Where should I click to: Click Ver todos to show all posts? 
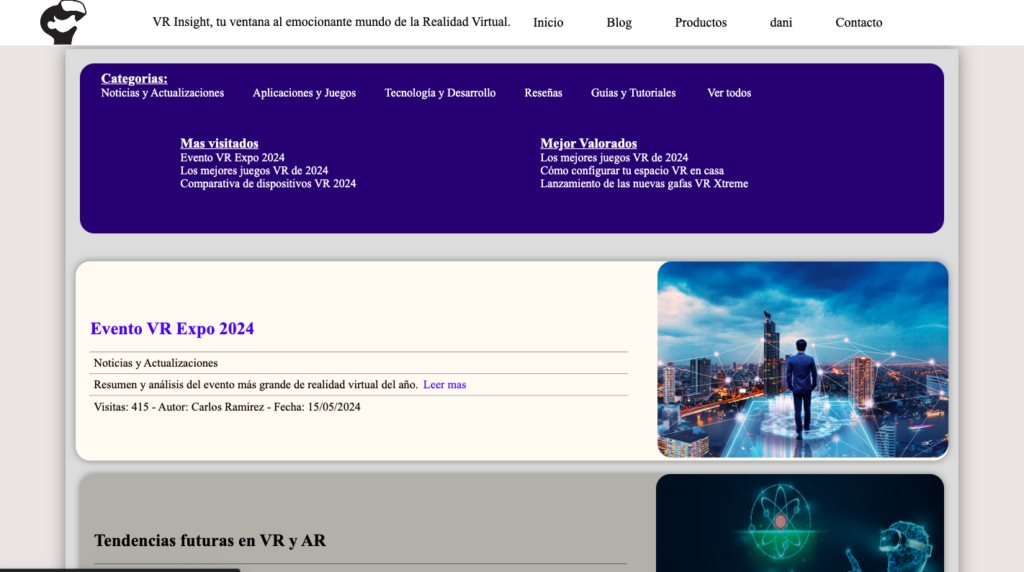click(x=729, y=93)
